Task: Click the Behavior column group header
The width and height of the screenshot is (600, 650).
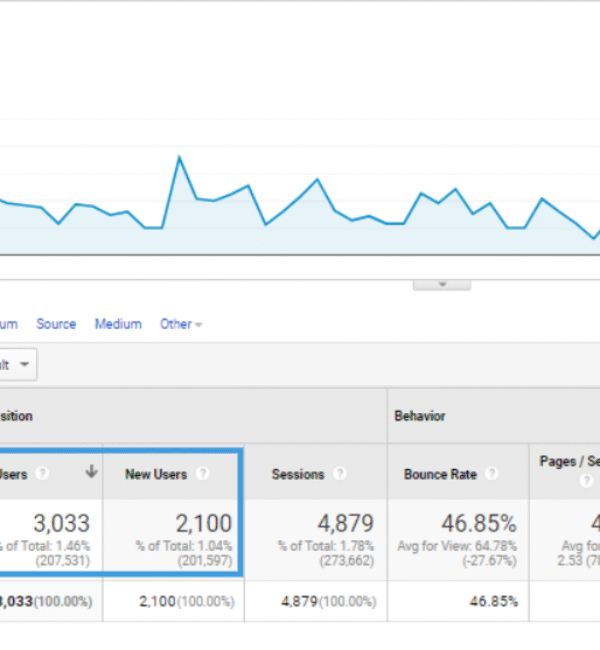Action: click(x=419, y=416)
